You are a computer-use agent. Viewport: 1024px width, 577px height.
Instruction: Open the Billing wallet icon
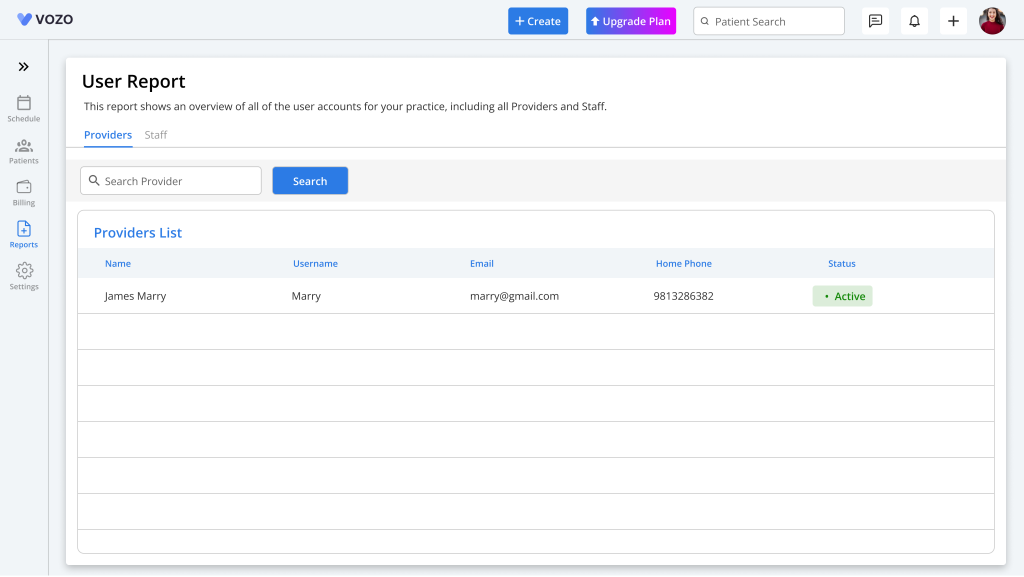click(24, 188)
